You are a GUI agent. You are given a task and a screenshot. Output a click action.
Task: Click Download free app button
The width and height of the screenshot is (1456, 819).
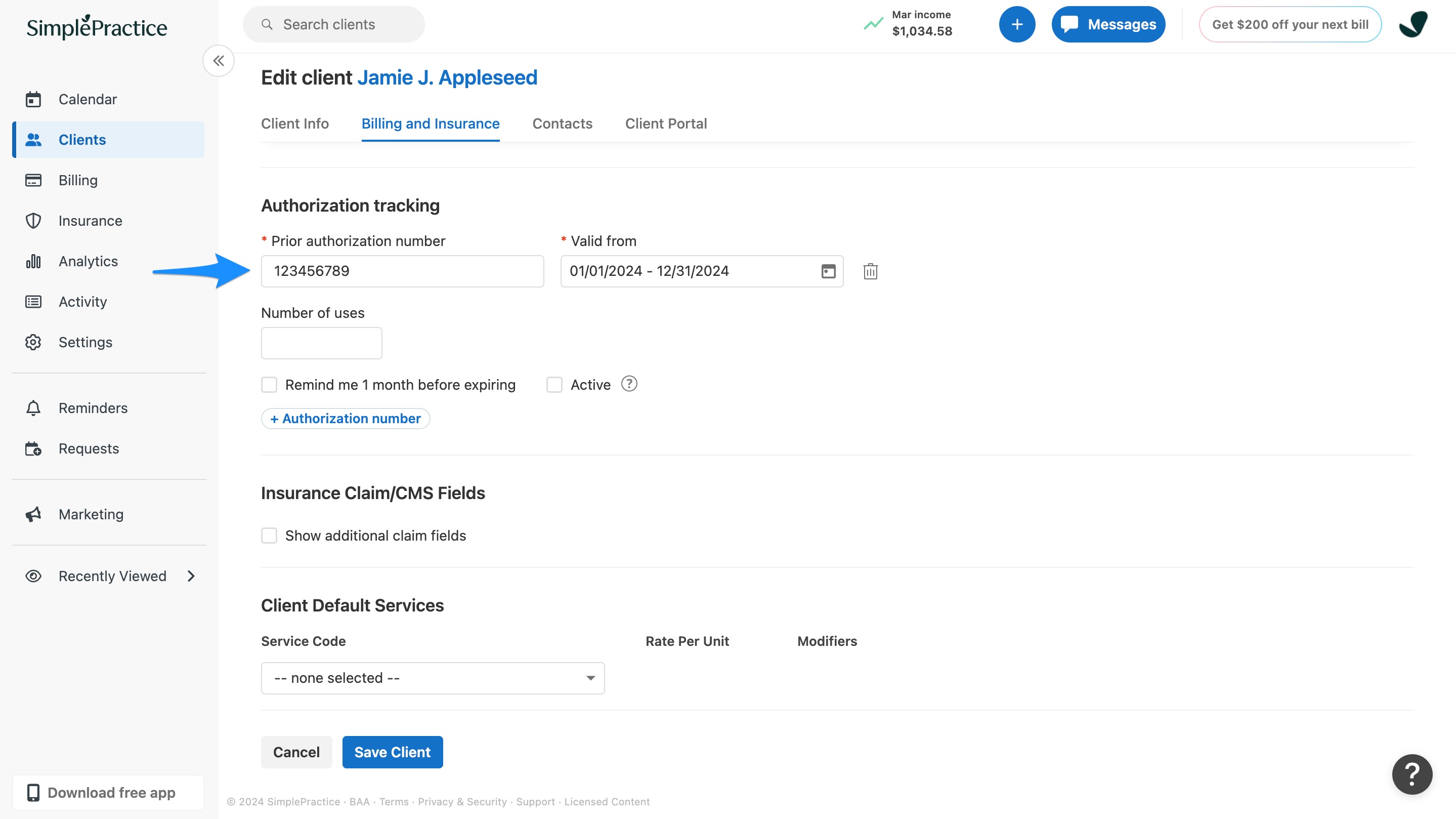(108, 792)
